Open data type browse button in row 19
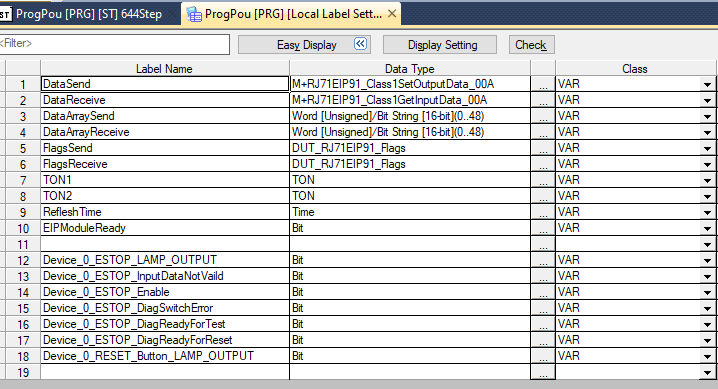The width and height of the screenshot is (718, 389). click(x=543, y=373)
